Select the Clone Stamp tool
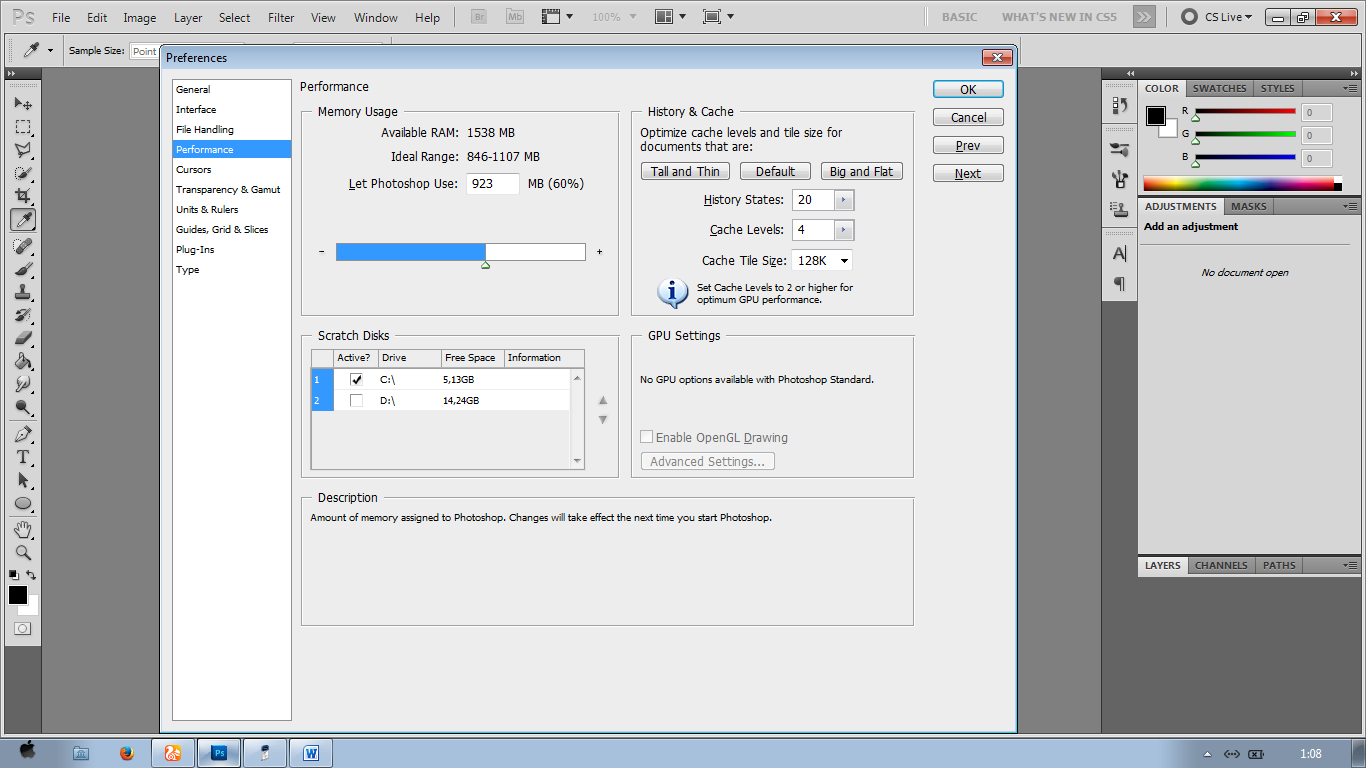The height and width of the screenshot is (768, 1366). coord(23,292)
